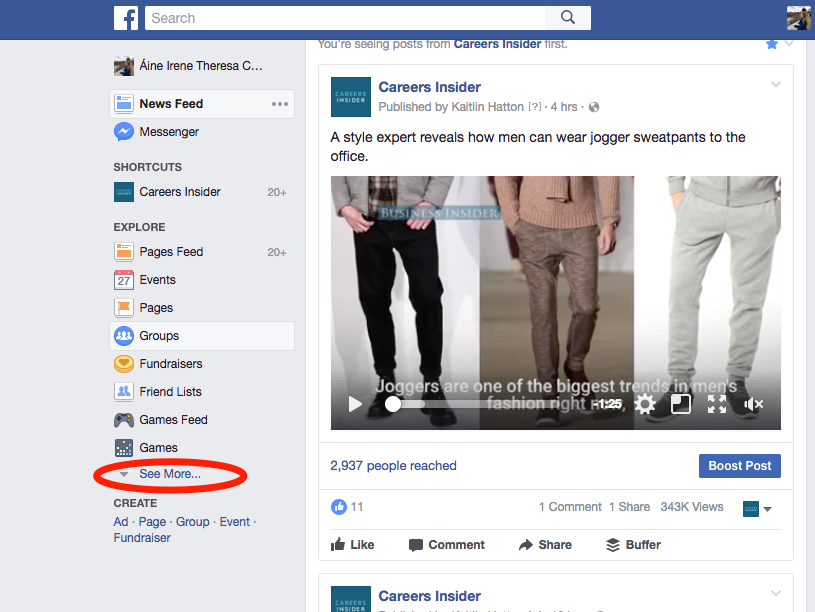Click the 2,937 people reached link

coord(393,465)
